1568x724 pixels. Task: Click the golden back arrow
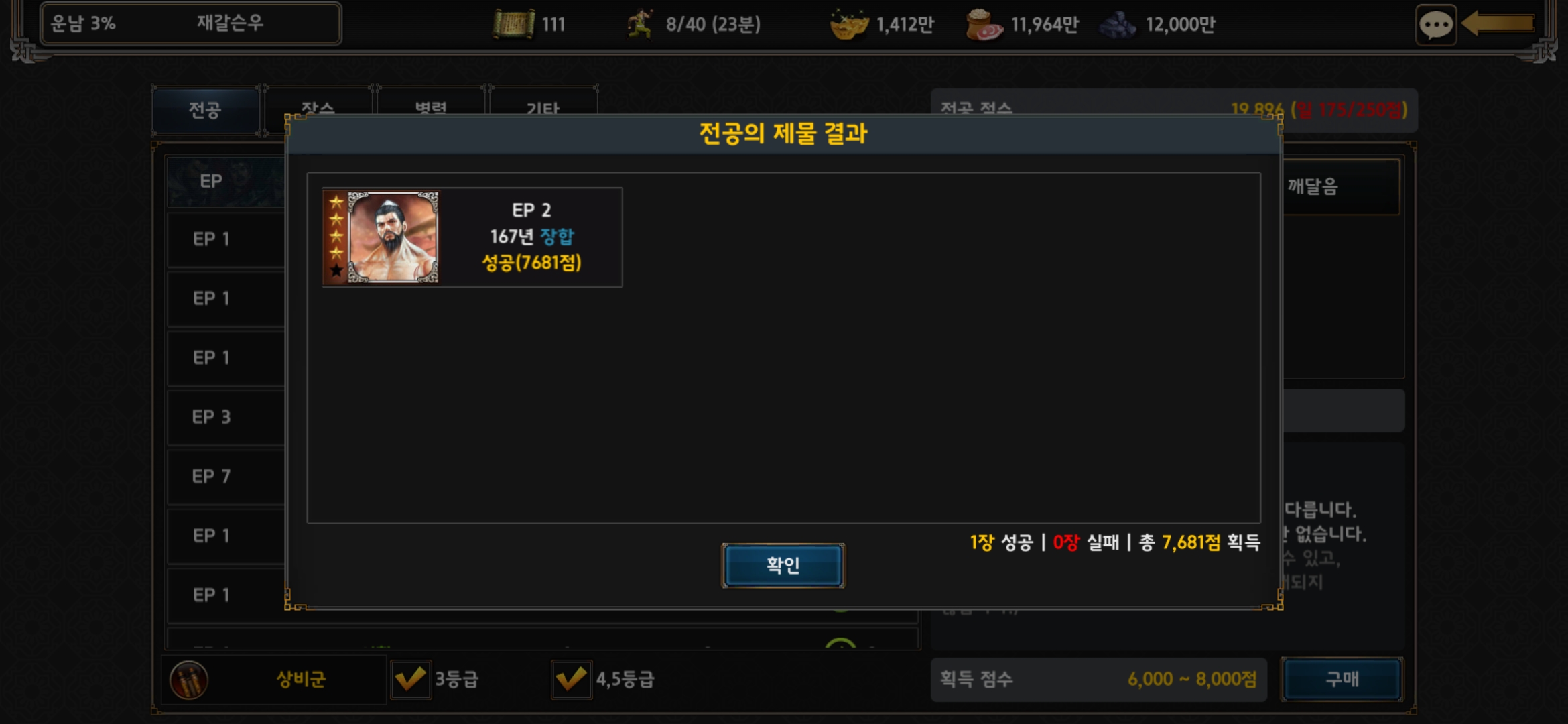[x=1498, y=23]
